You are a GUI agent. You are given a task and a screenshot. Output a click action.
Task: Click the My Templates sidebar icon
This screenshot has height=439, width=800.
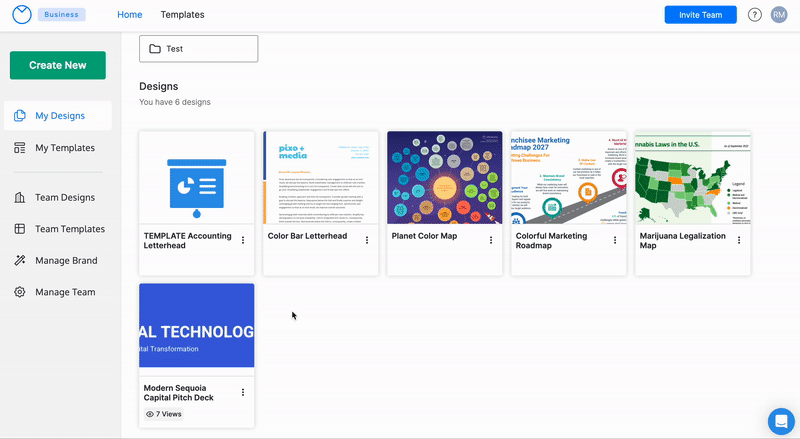point(20,148)
